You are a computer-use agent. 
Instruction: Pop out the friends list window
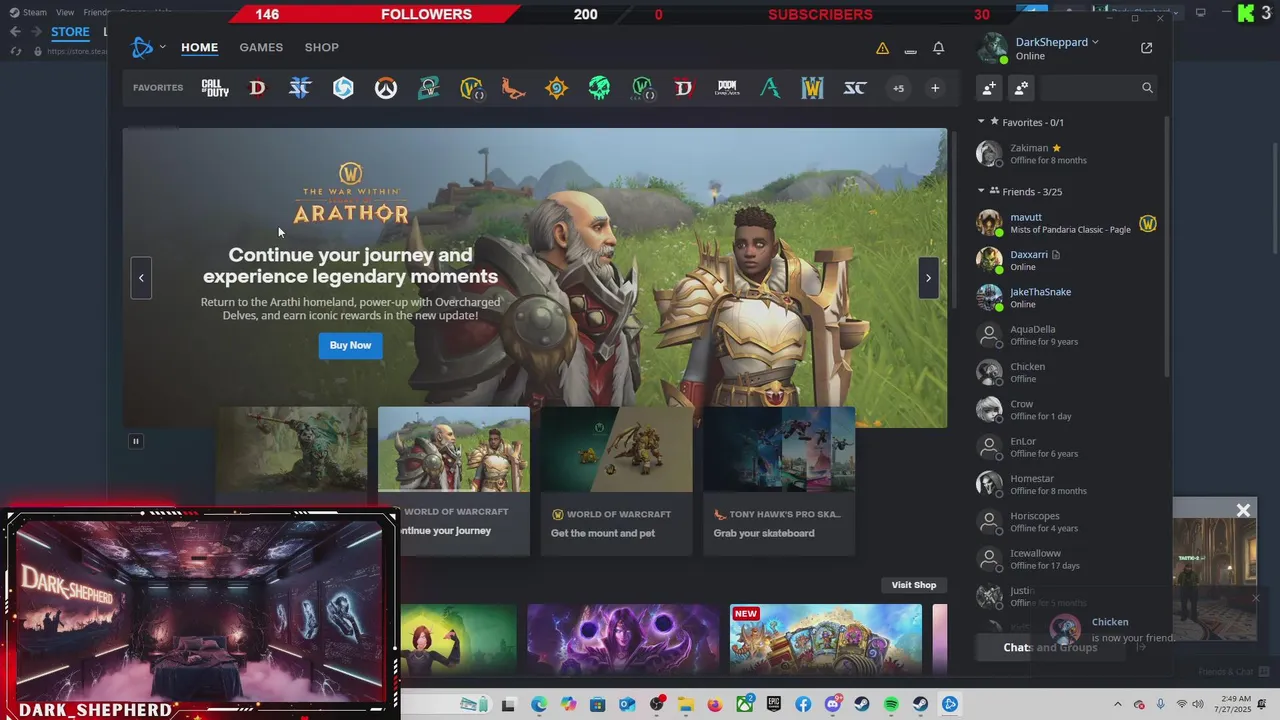[x=1146, y=48]
